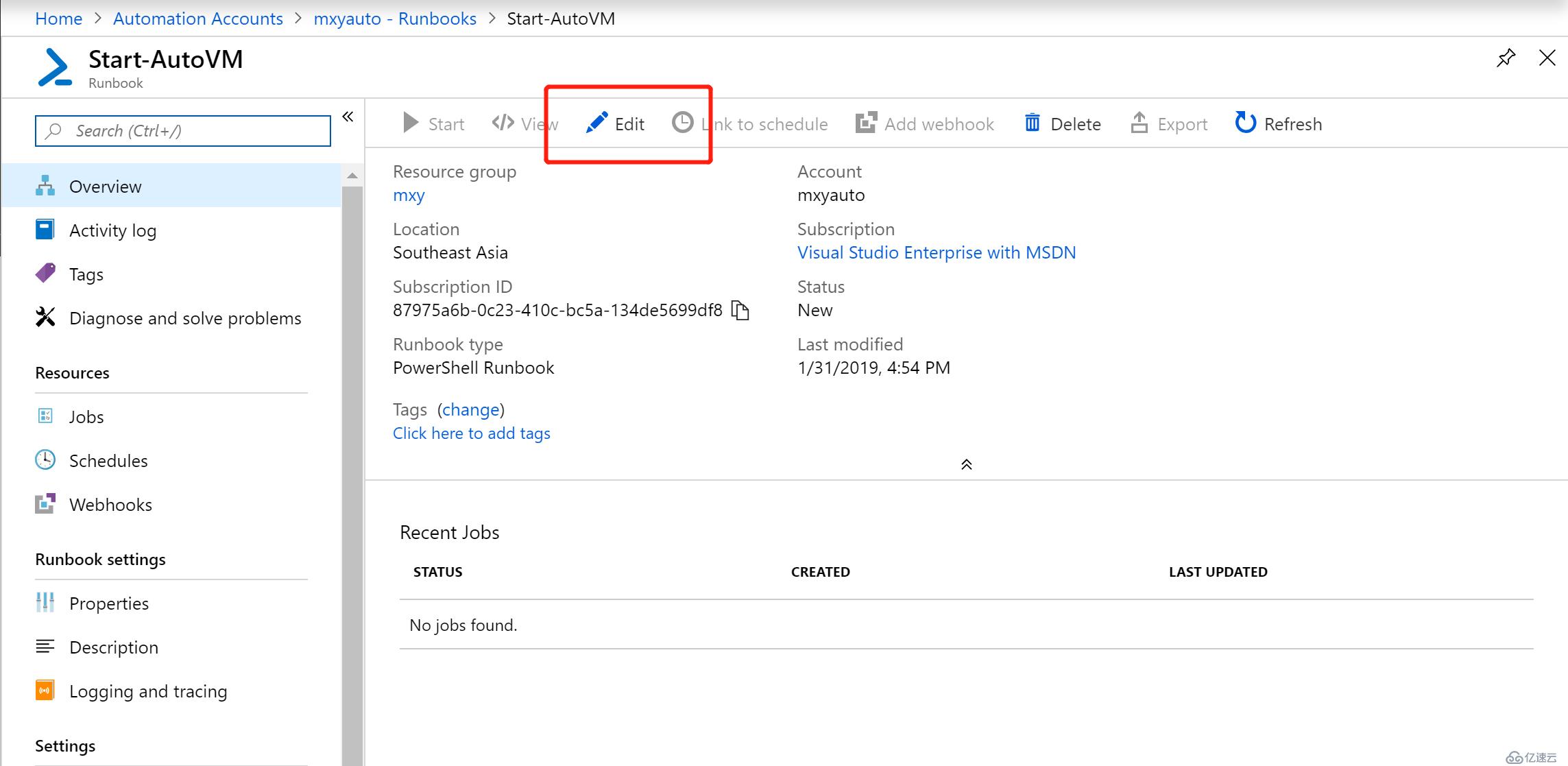Screen dimensions: 1568x766
Task: Click the Export label
Action: point(1183,124)
